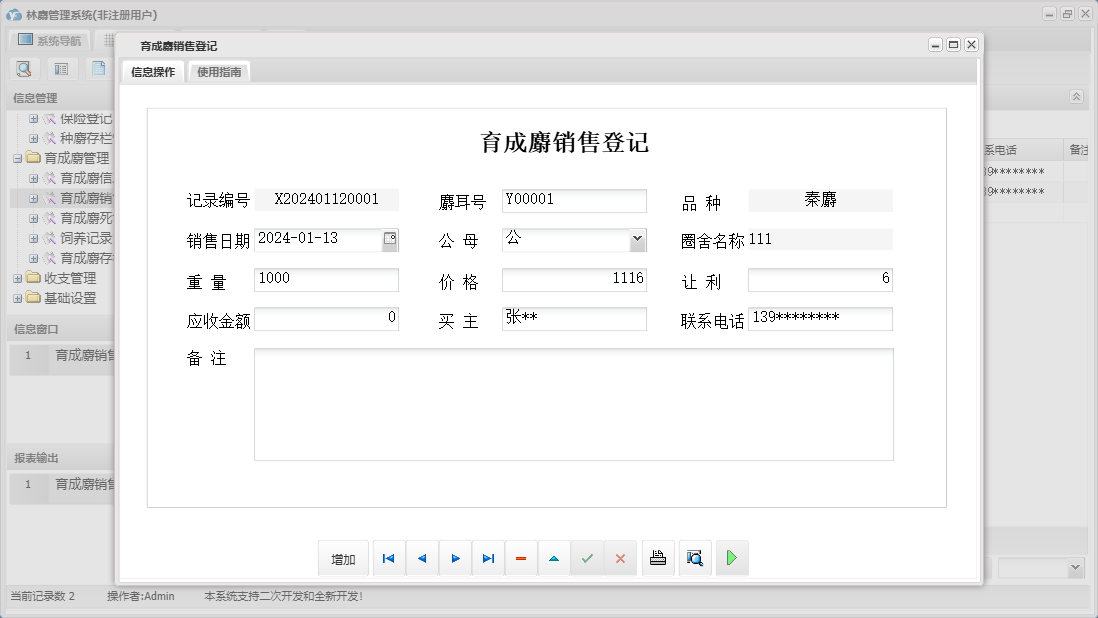This screenshot has height=618, width=1098.
Task: Jump to the last record
Action: (x=488, y=558)
